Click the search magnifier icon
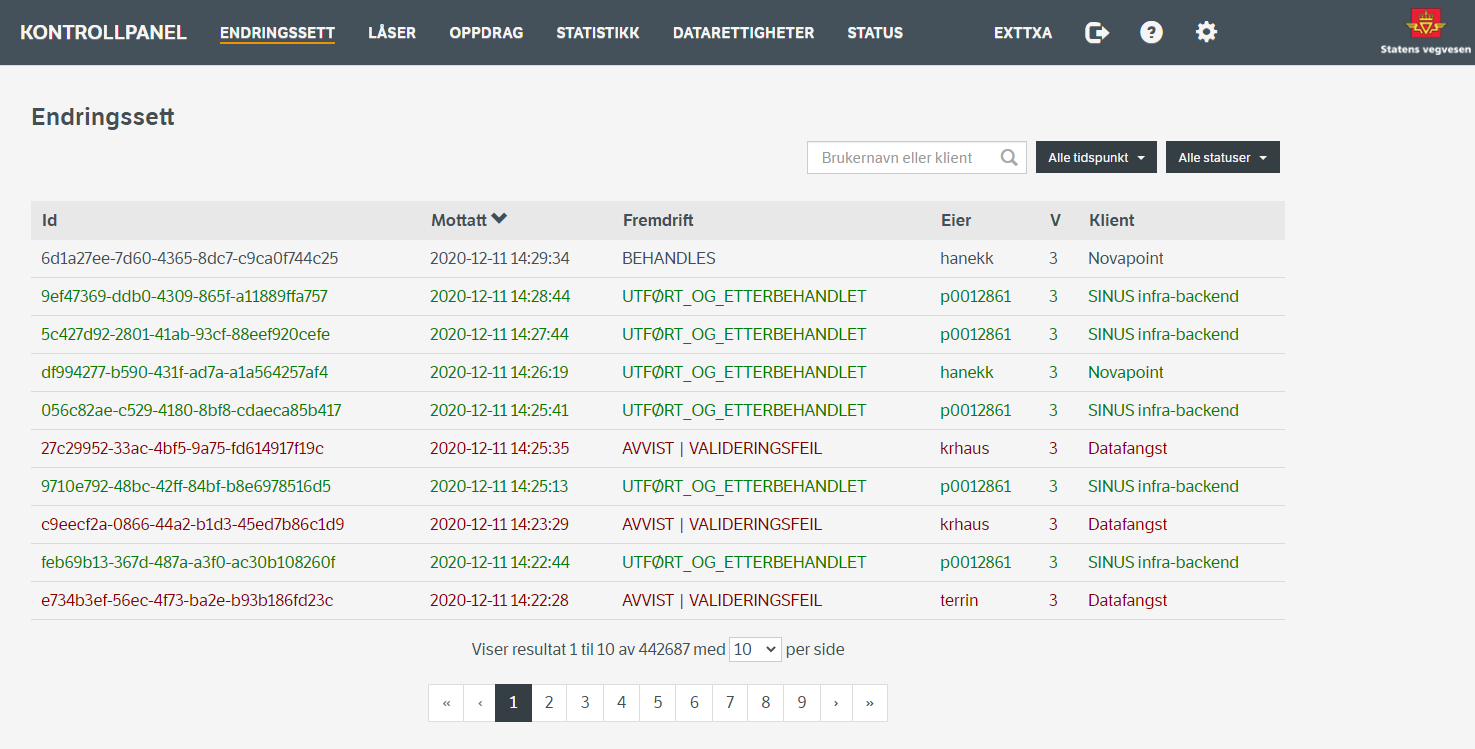 (x=1009, y=158)
